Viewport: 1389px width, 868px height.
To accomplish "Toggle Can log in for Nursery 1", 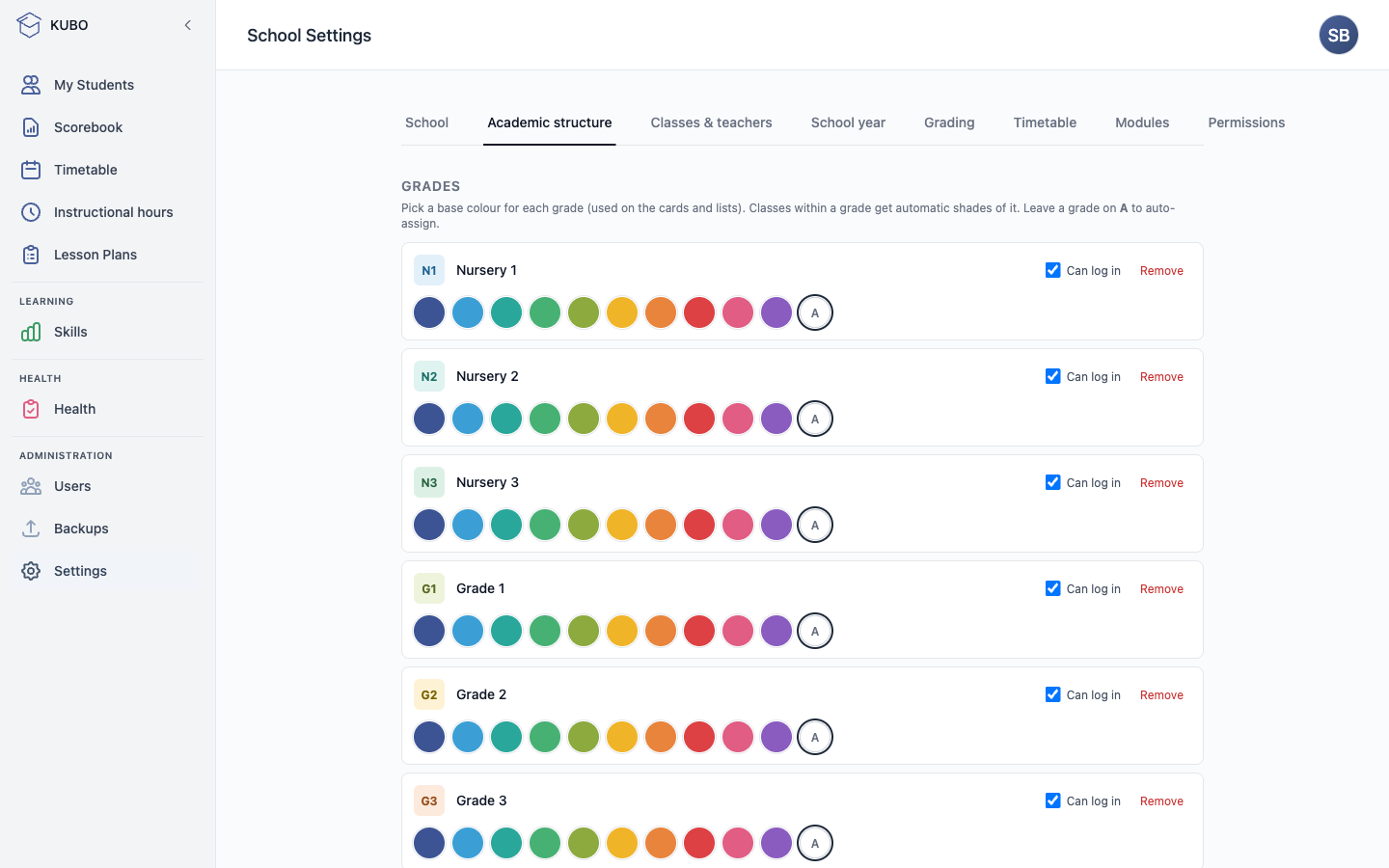I will 1052,270.
